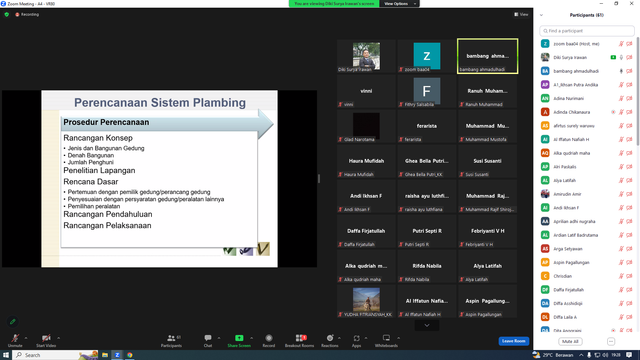Click the Mute All button

click(x=570, y=341)
